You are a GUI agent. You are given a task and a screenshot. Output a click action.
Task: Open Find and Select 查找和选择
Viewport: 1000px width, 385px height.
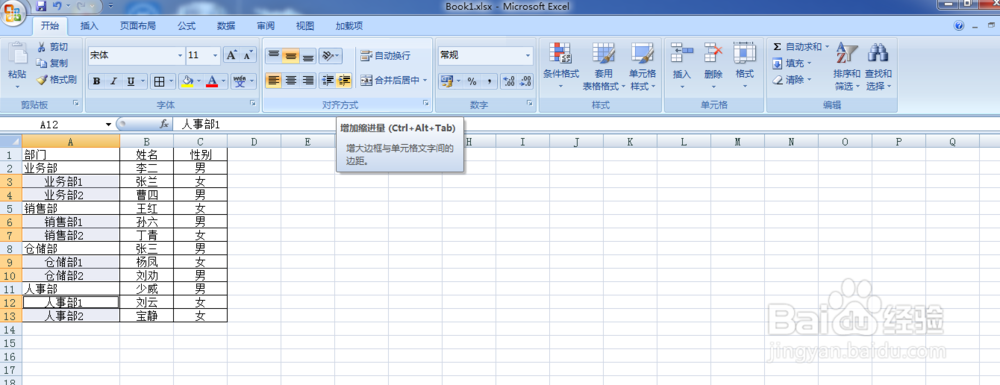point(878,66)
